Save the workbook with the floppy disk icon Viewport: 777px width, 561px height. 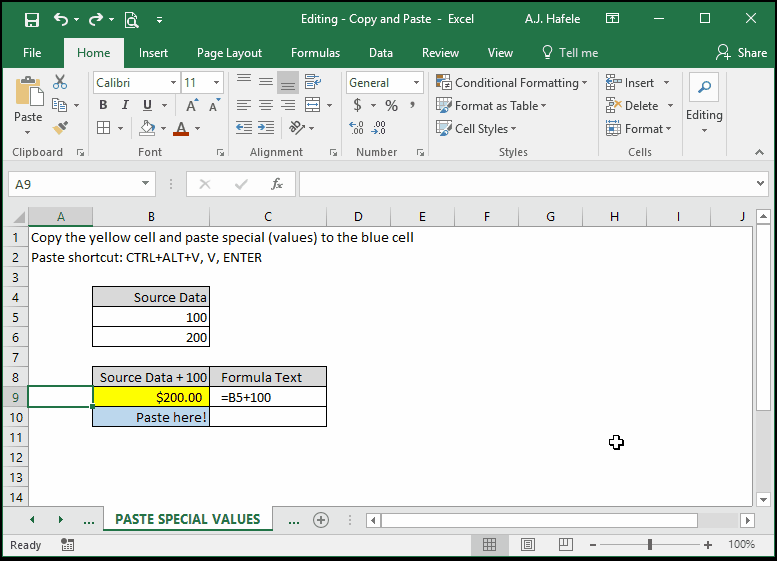click(32, 20)
